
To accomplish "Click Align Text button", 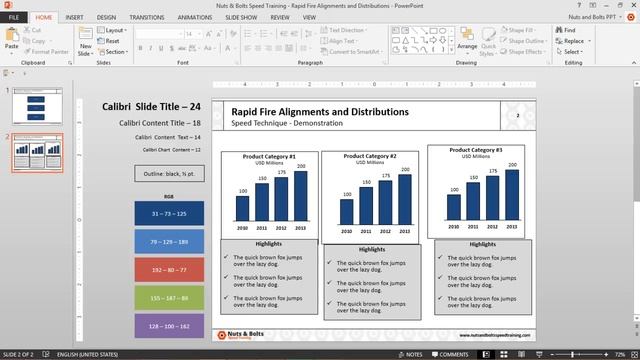I will coord(339,41).
